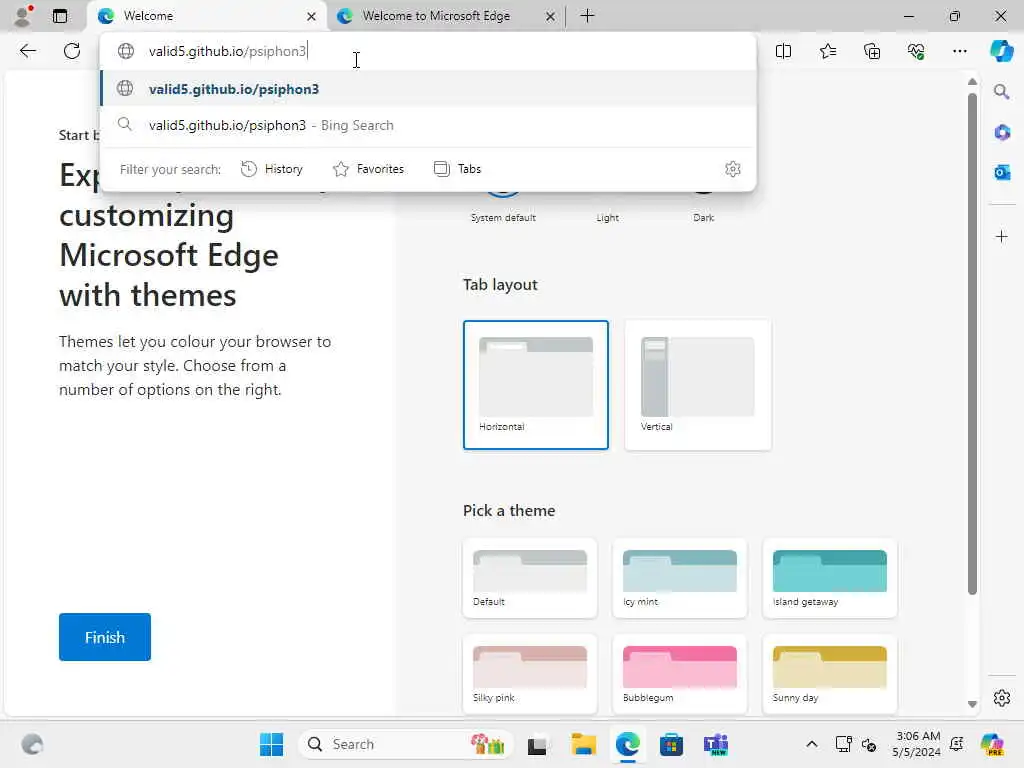Open sidebar settings gear at bottom
Viewport: 1024px width, 768px height.
click(1002, 697)
